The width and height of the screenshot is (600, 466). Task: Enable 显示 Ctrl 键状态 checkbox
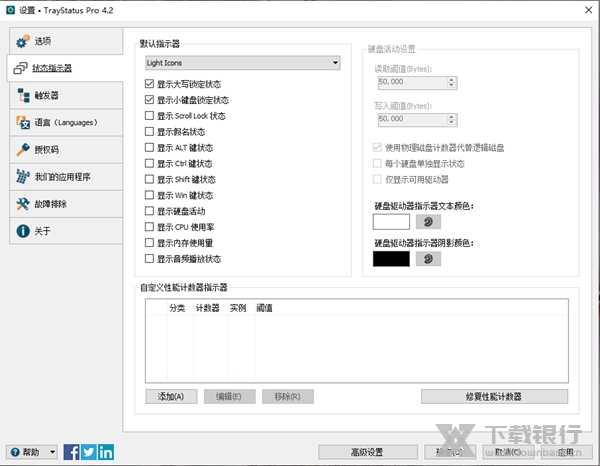[x=149, y=163]
